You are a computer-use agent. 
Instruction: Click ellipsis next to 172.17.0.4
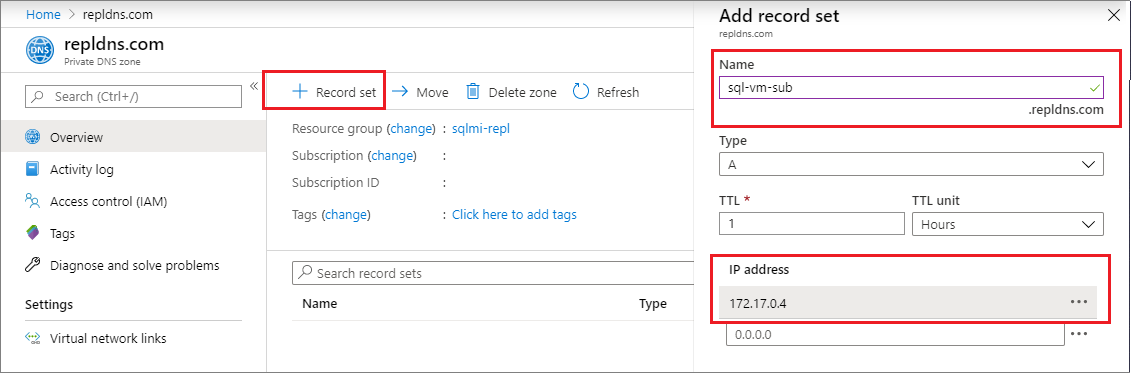(1079, 302)
